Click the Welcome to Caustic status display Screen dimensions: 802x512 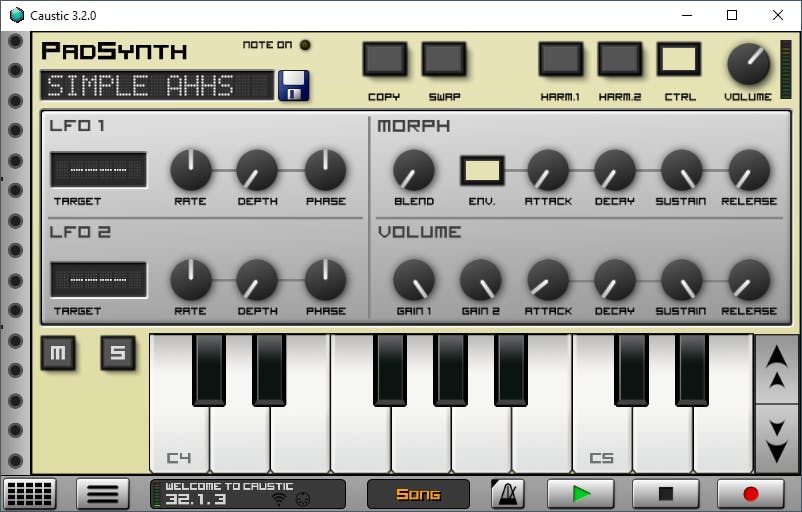pos(248,494)
